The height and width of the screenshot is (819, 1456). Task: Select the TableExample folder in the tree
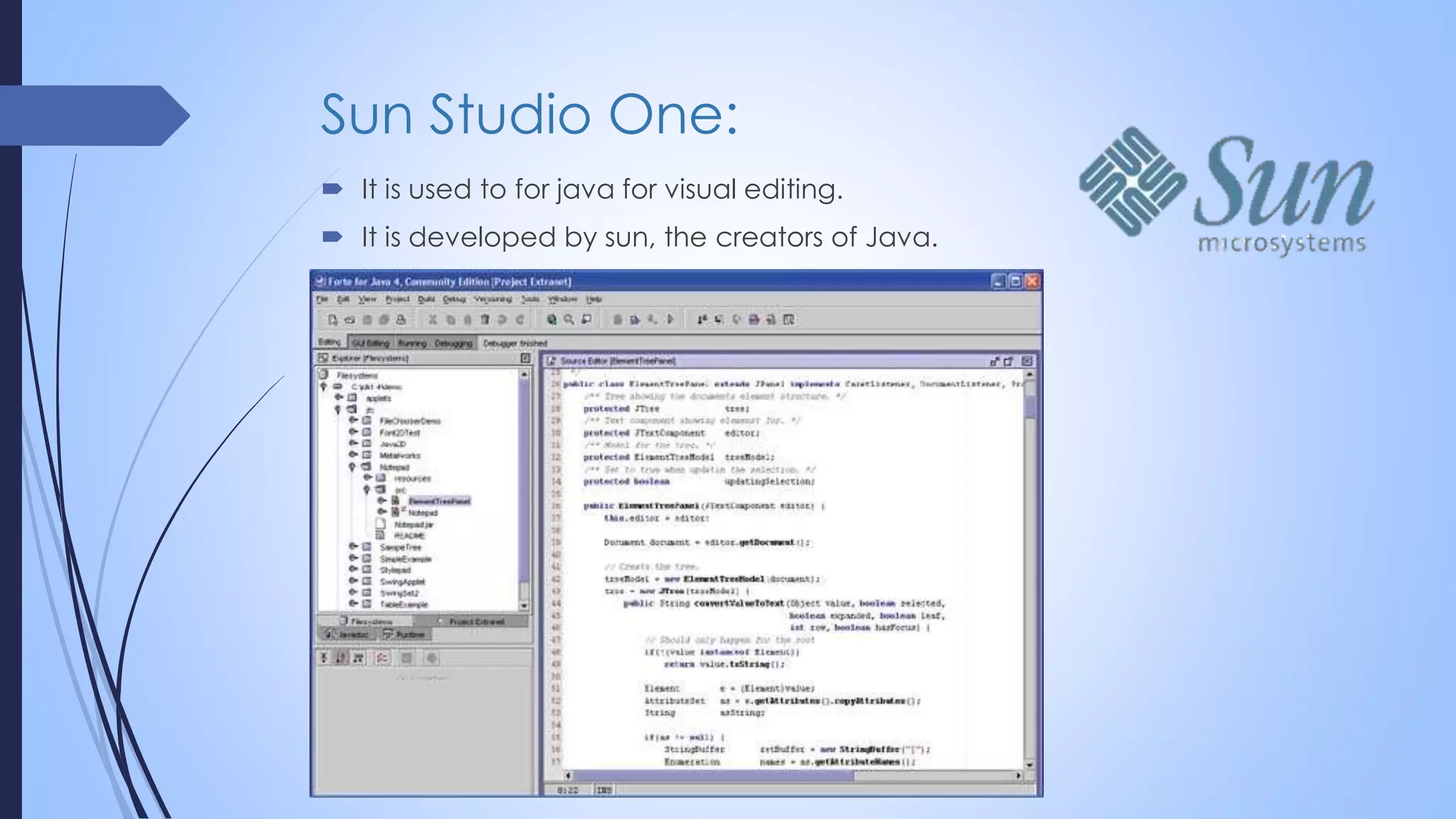click(x=404, y=604)
